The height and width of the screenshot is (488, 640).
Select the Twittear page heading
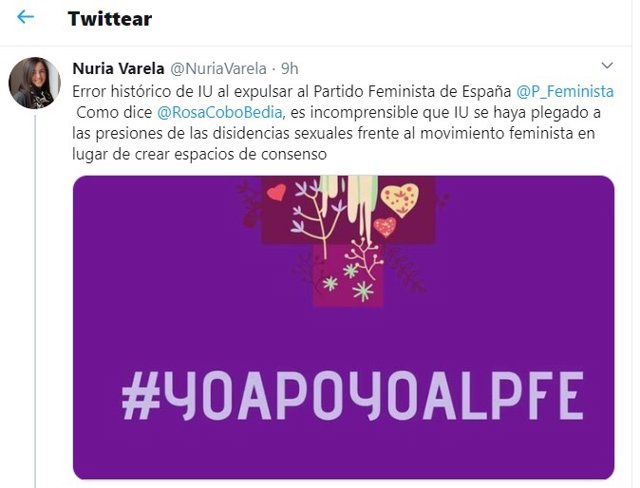pyautogui.click(x=110, y=19)
